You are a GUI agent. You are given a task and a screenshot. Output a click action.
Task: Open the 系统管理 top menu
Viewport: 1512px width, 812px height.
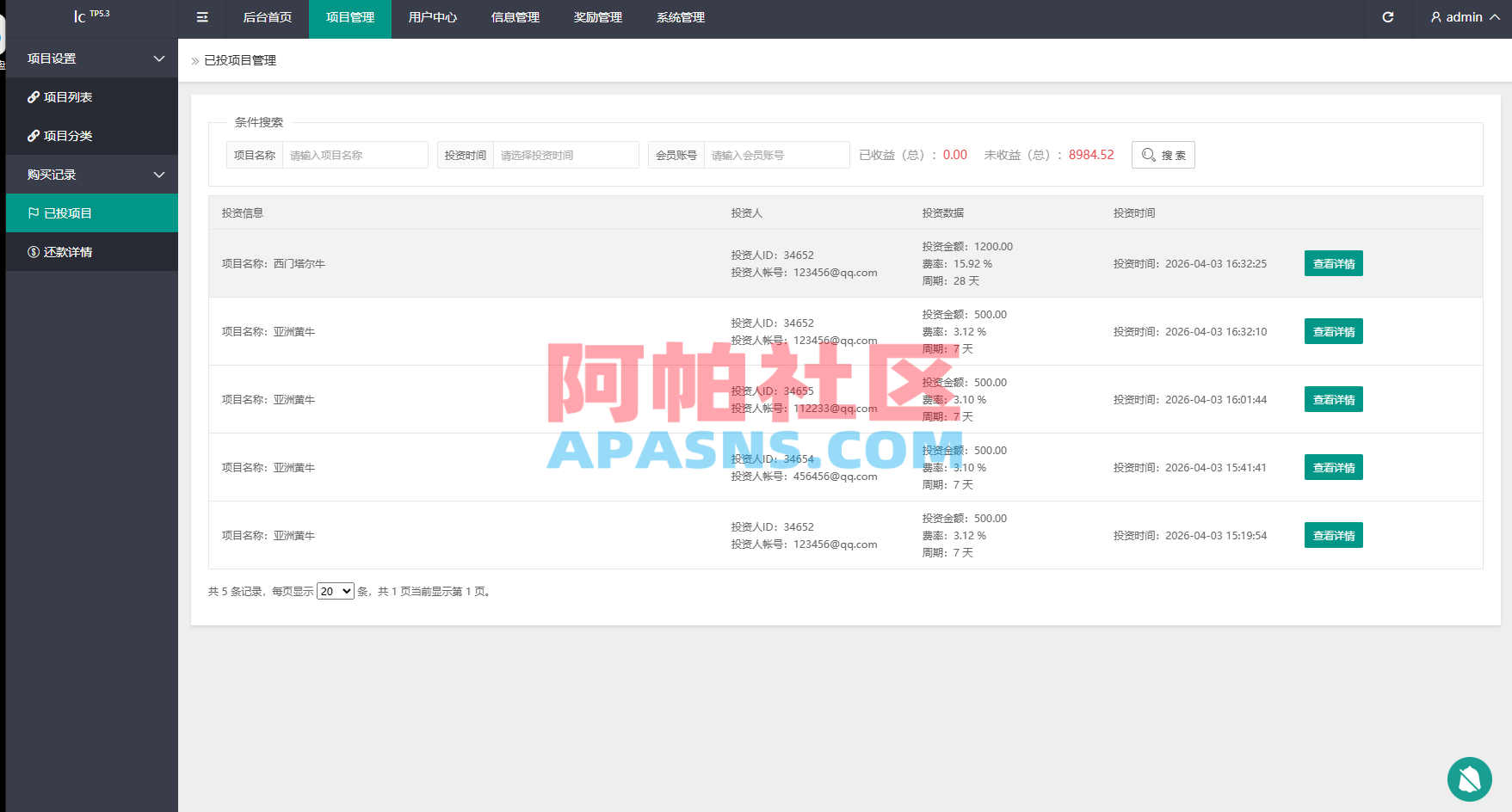coord(681,17)
